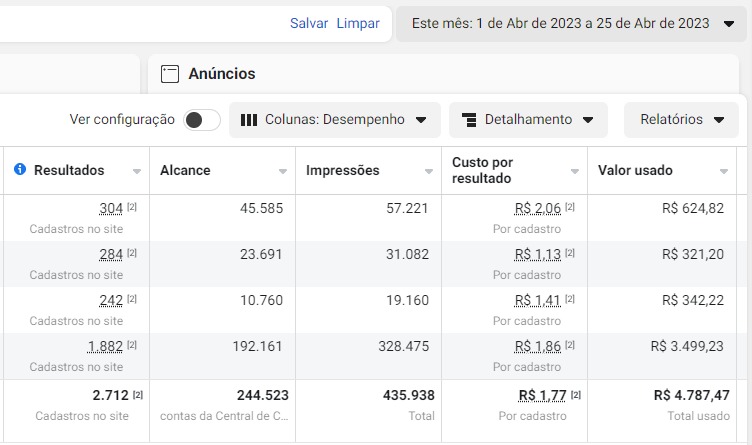
Task: Open footnote marker next to 304 results
Action: click(132, 208)
